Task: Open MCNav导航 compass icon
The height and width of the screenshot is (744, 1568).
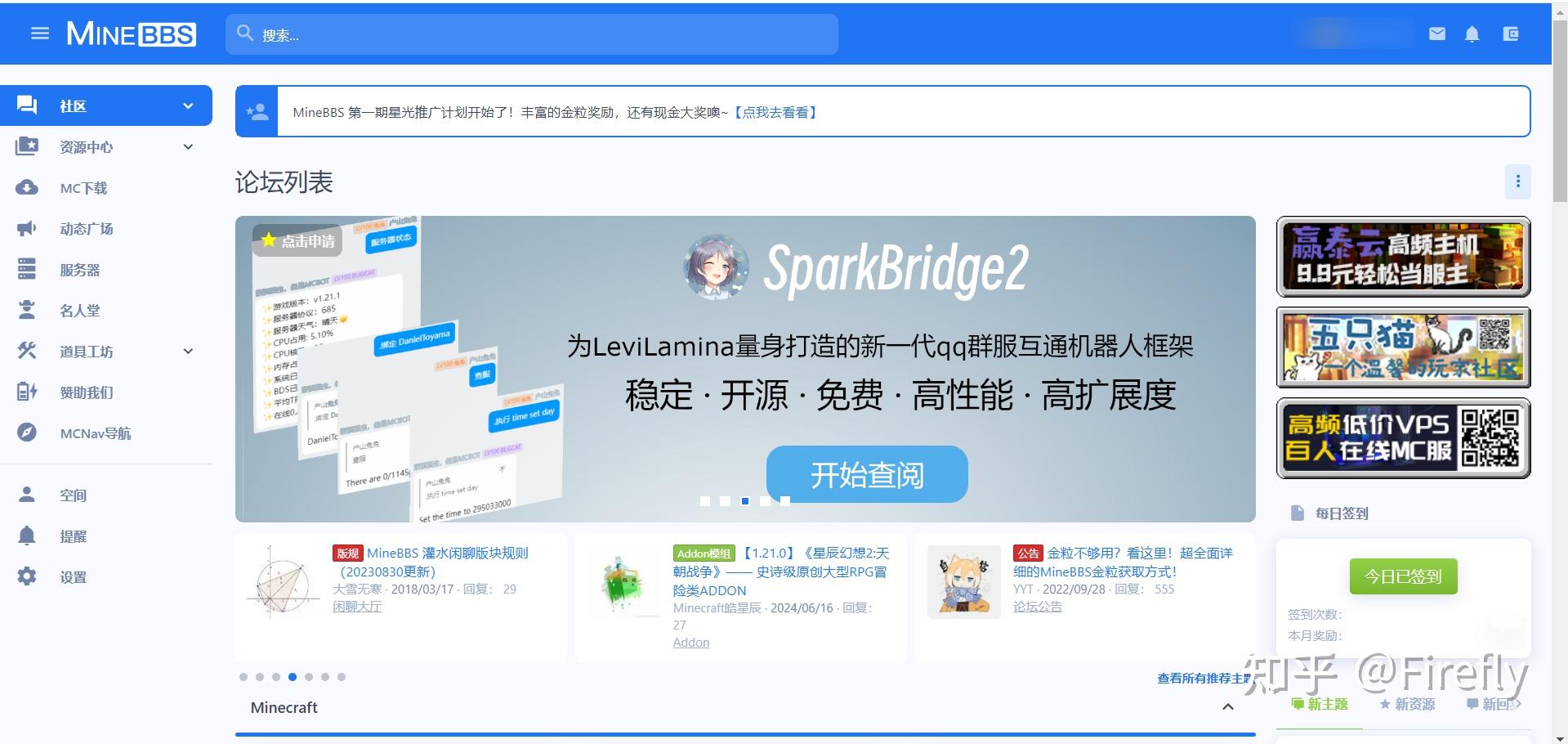Action: (x=27, y=433)
